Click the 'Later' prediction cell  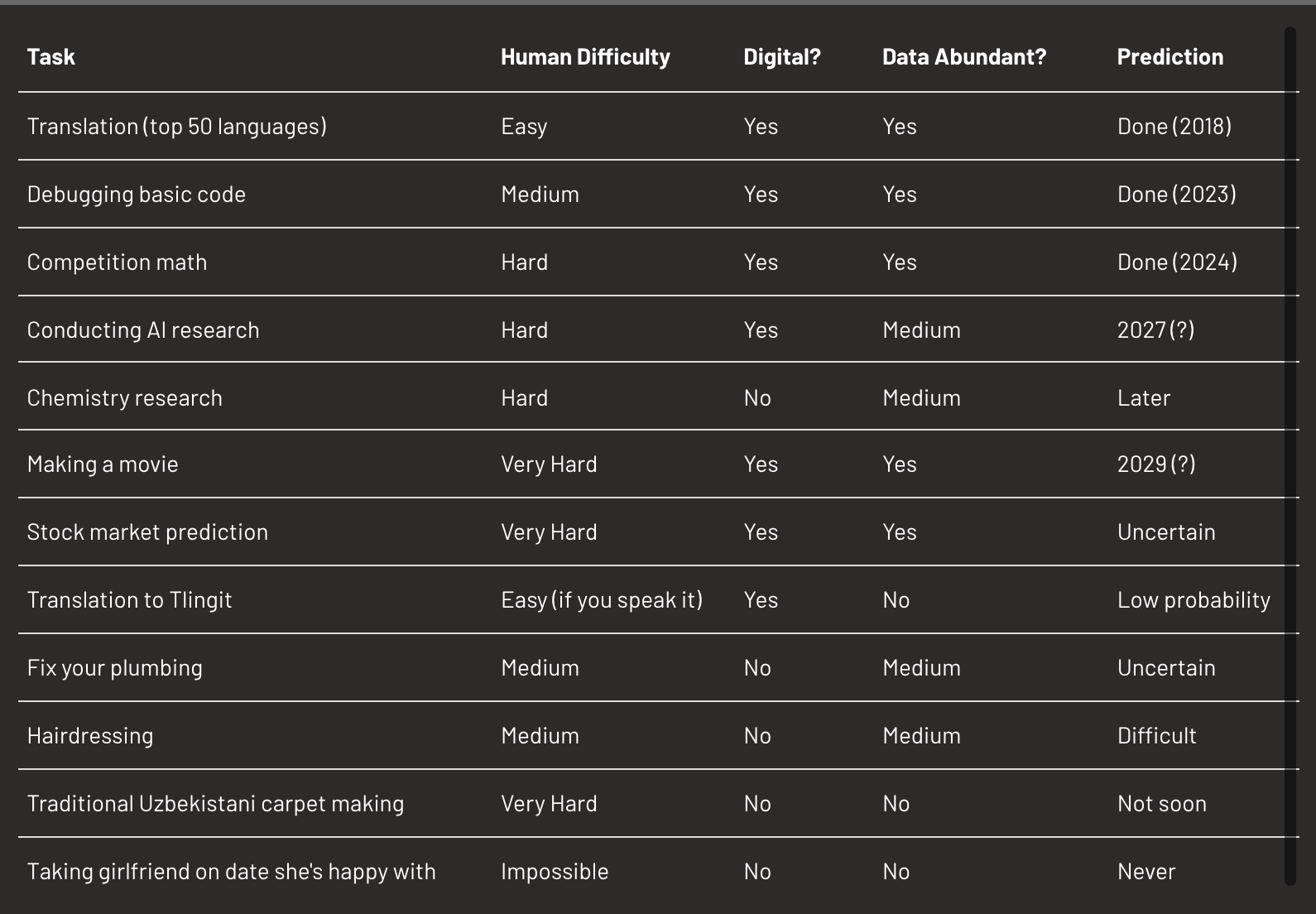pyautogui.click(x=1144, y=398)
